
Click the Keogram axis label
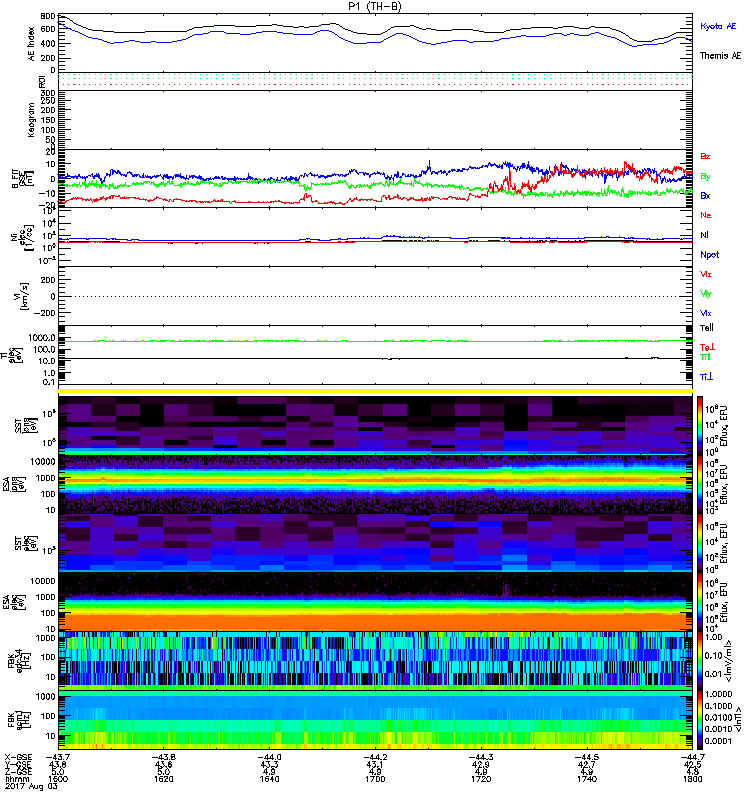[31, 119]
